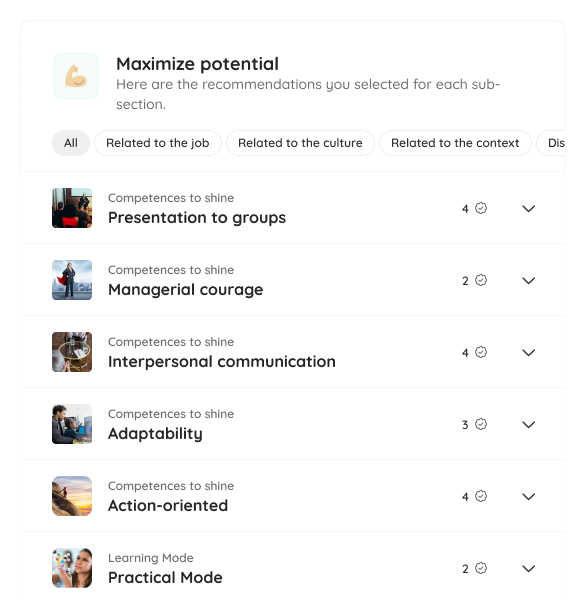
Task: Click the flexed arm Maximize potential icon
Action: coord(76,76)
